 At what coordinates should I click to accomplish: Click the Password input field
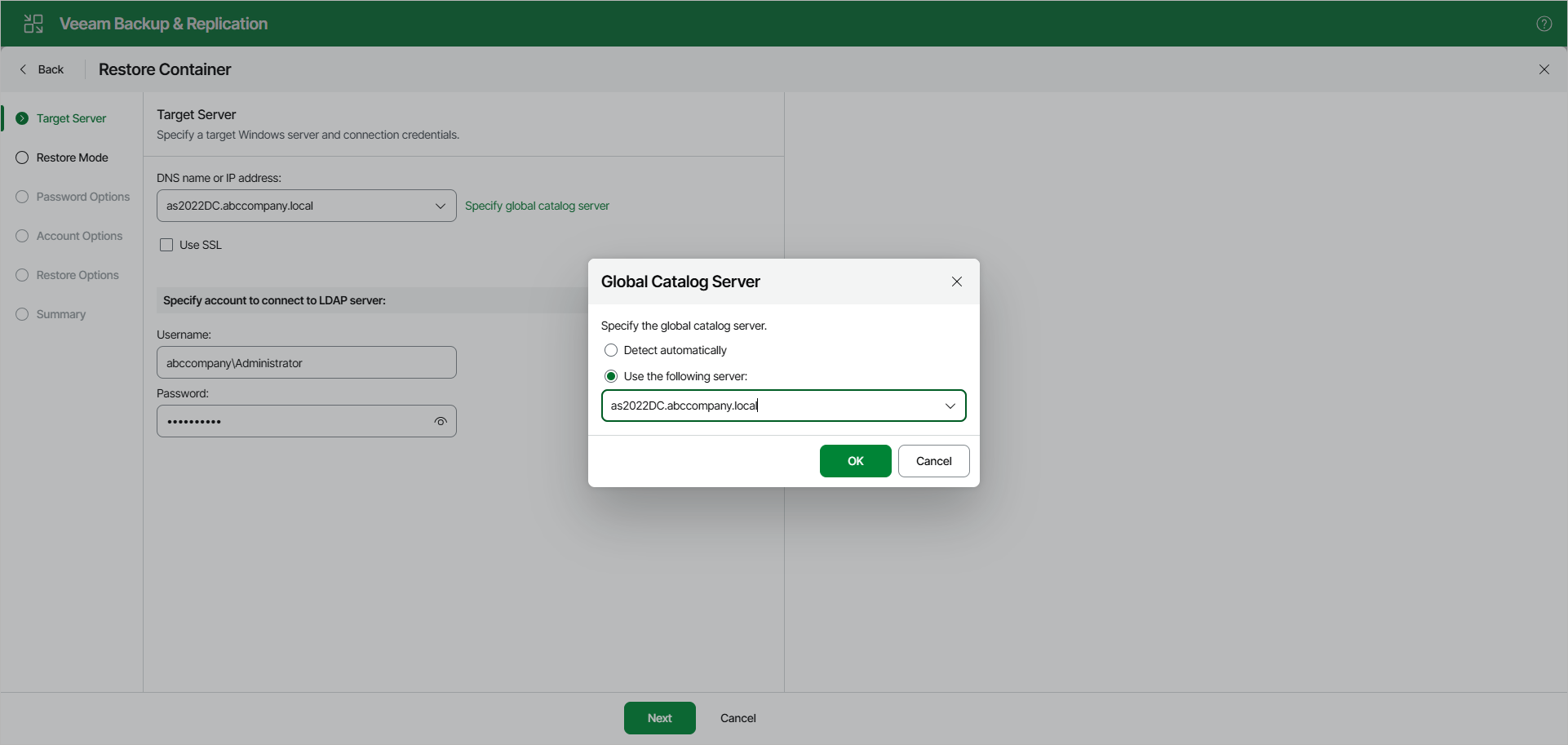tap(307, 421)
